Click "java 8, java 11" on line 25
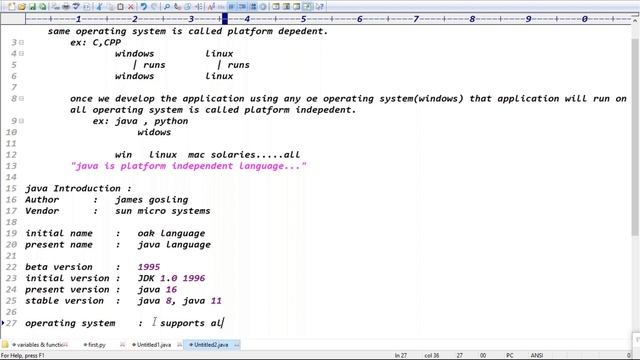The height and width of the screenshot is (360, 640). [x=179, y=301]
